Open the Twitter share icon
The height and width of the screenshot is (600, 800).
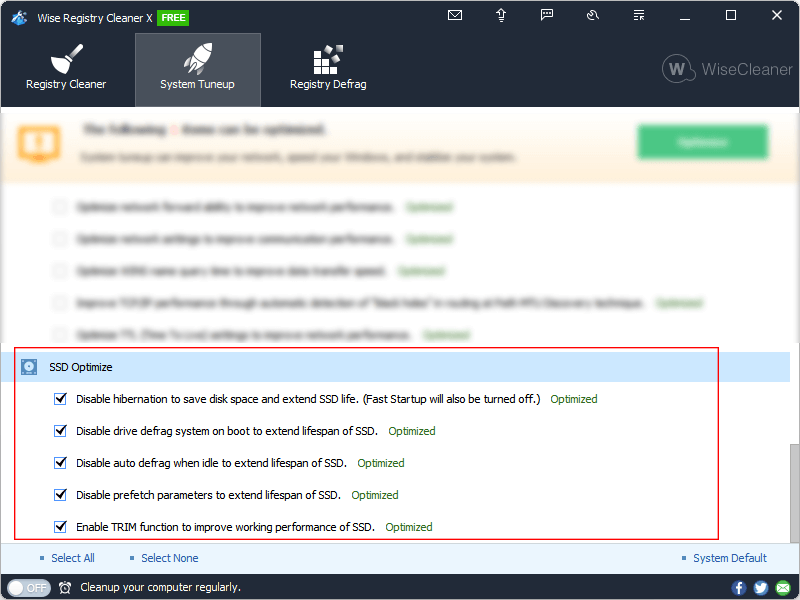pos(761,588)
